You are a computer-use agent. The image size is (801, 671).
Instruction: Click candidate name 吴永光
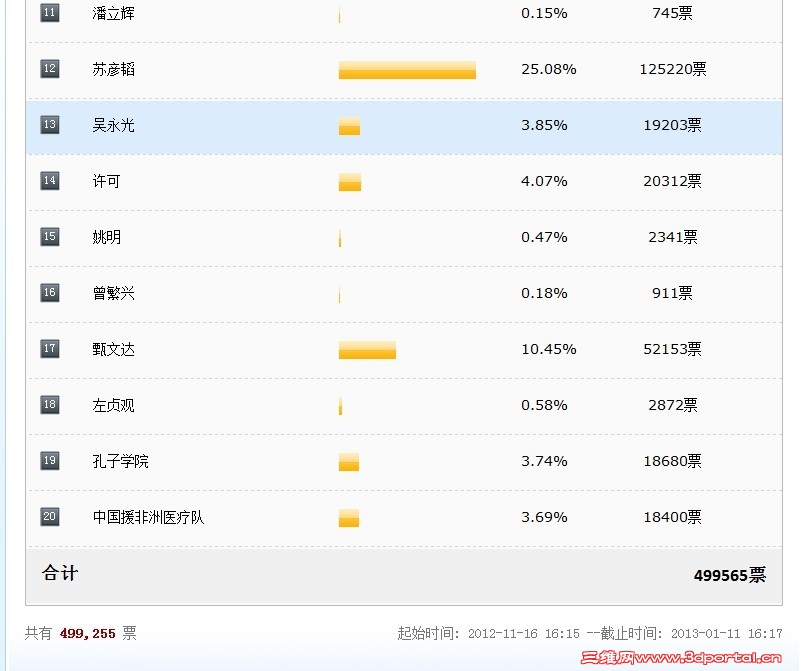[113, 125]
